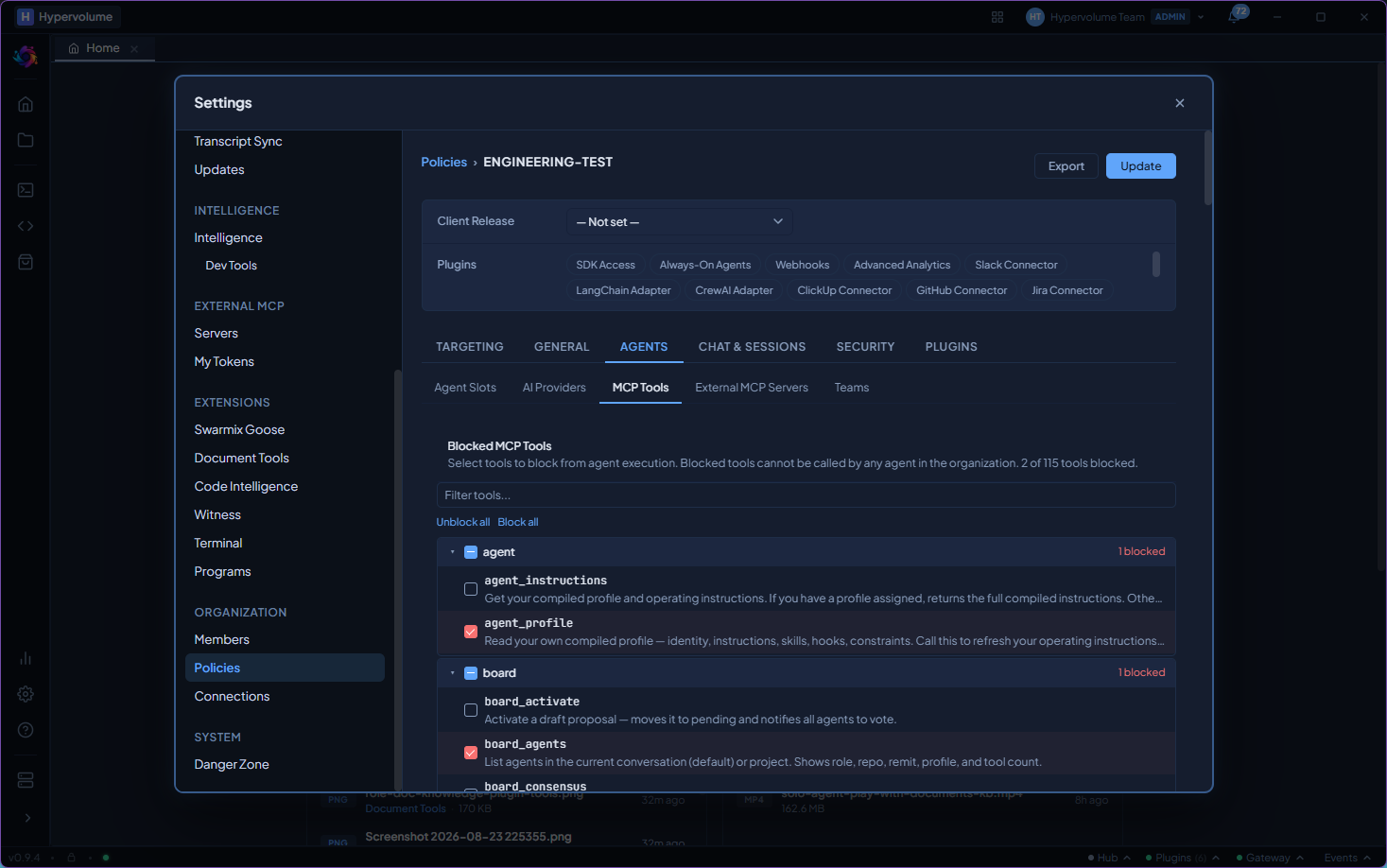This screenshot has height=868, width=1387.
Task: Open the folder icon in the left sidebar
Action: [26, 140]
